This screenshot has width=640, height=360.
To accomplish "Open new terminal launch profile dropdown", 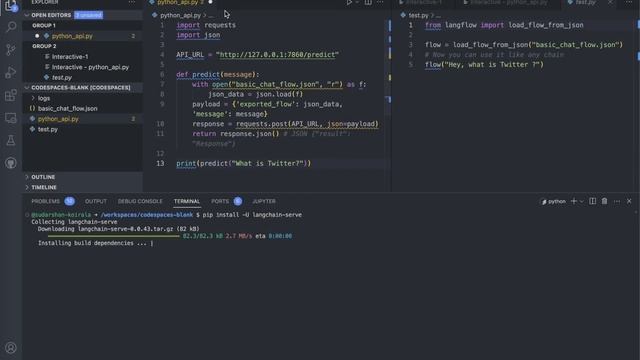I will (x=582, y=201).
